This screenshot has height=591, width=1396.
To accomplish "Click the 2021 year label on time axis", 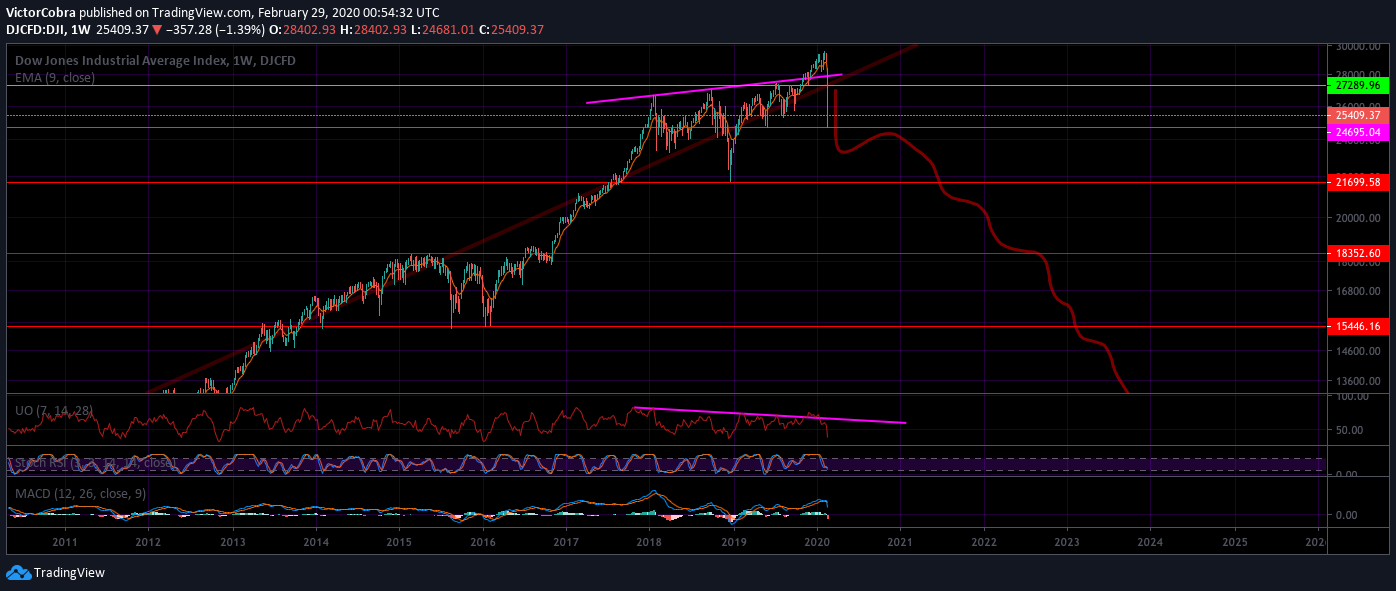I will pyautogui.click(x=900, y=542).
